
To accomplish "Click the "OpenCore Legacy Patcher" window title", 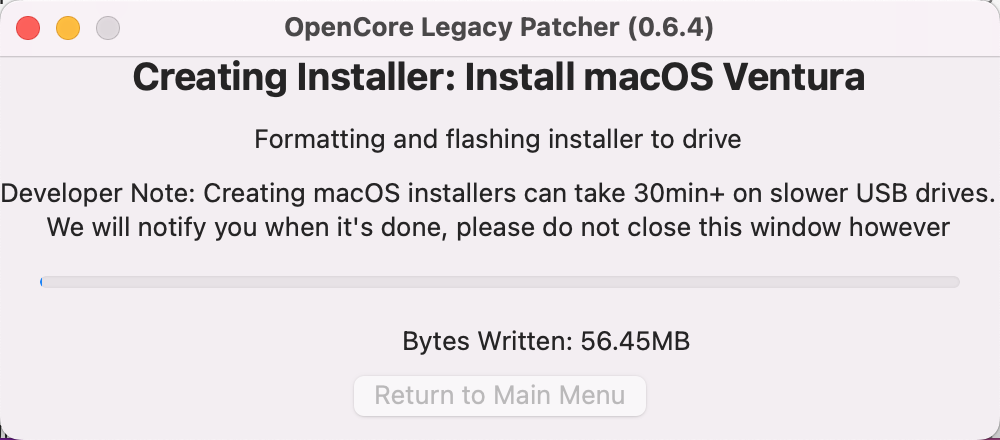I will 450,28.
